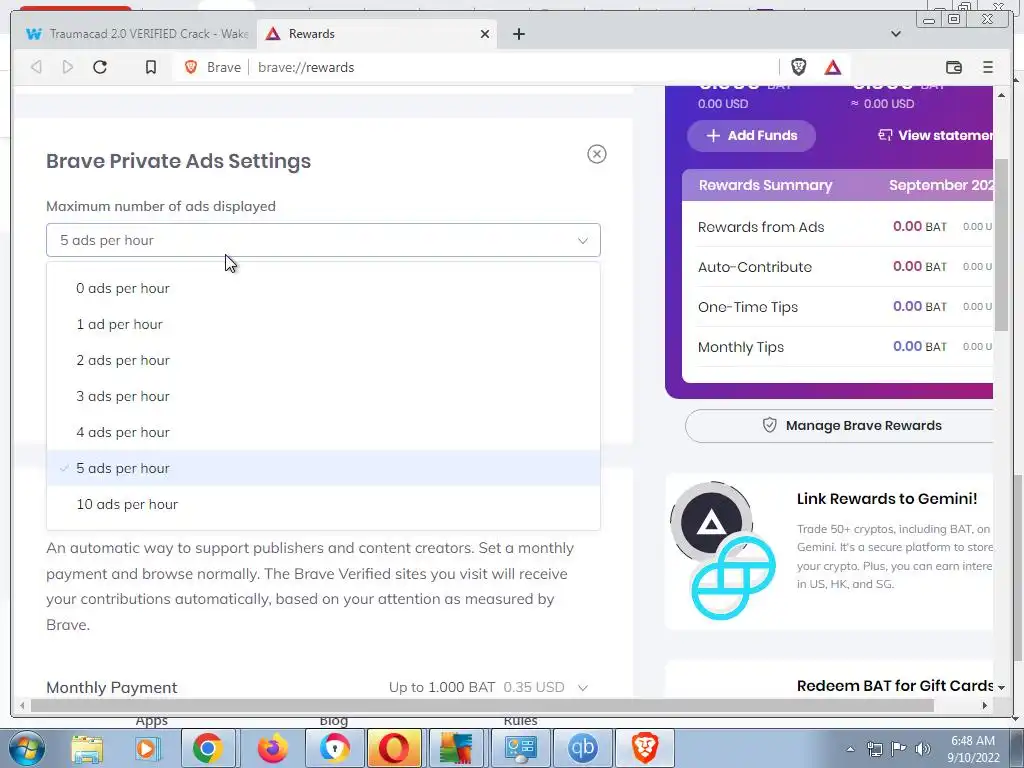Choose 1 ad per hour
The width and height of the screenshot is (1024, 768).
[x=323, y=324]
